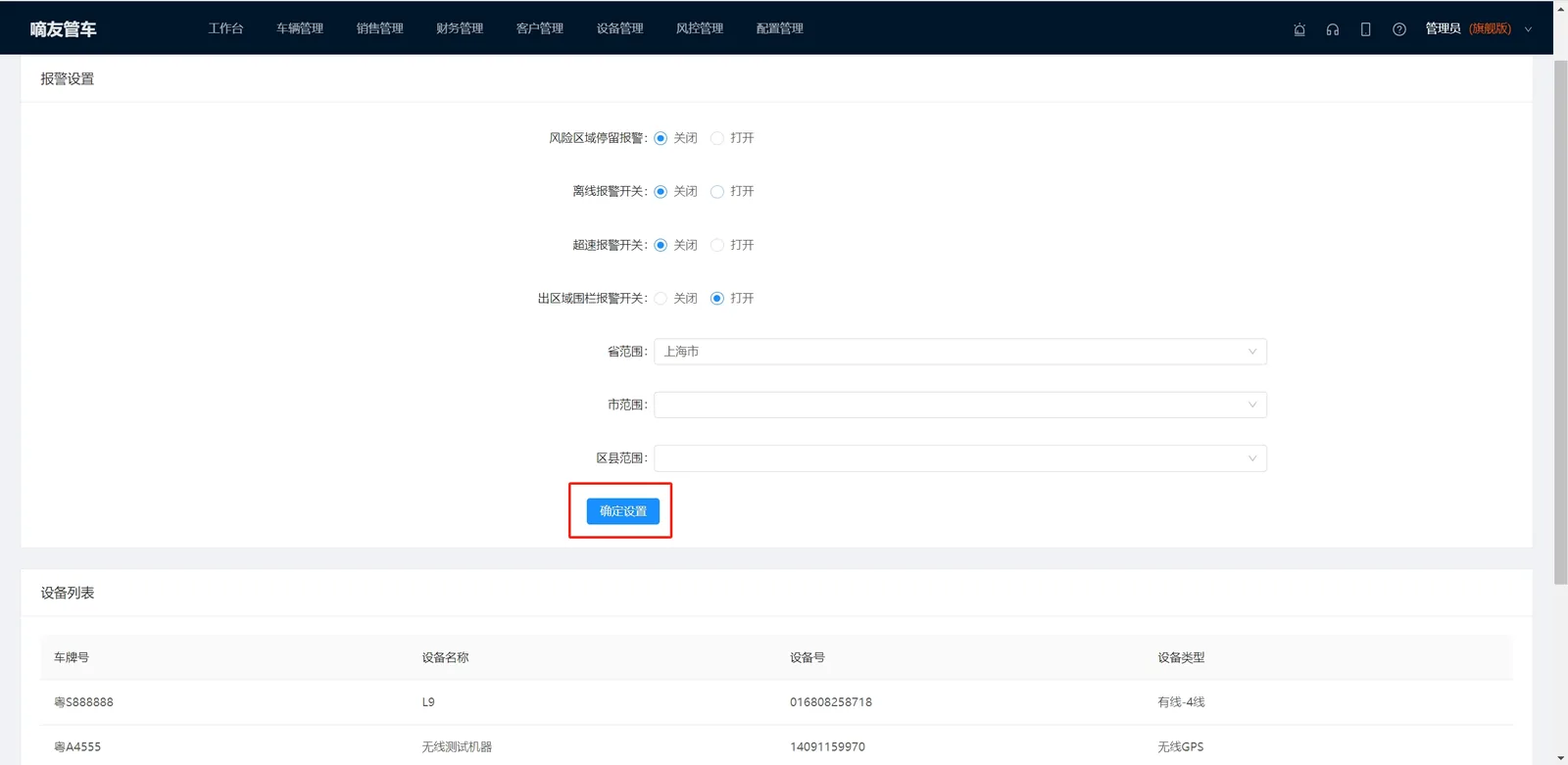Image resolution: width=1568 pixels, height=765 pixels.
Task: Select plate 粤S888888 in the device list
Action: (83, 702)
